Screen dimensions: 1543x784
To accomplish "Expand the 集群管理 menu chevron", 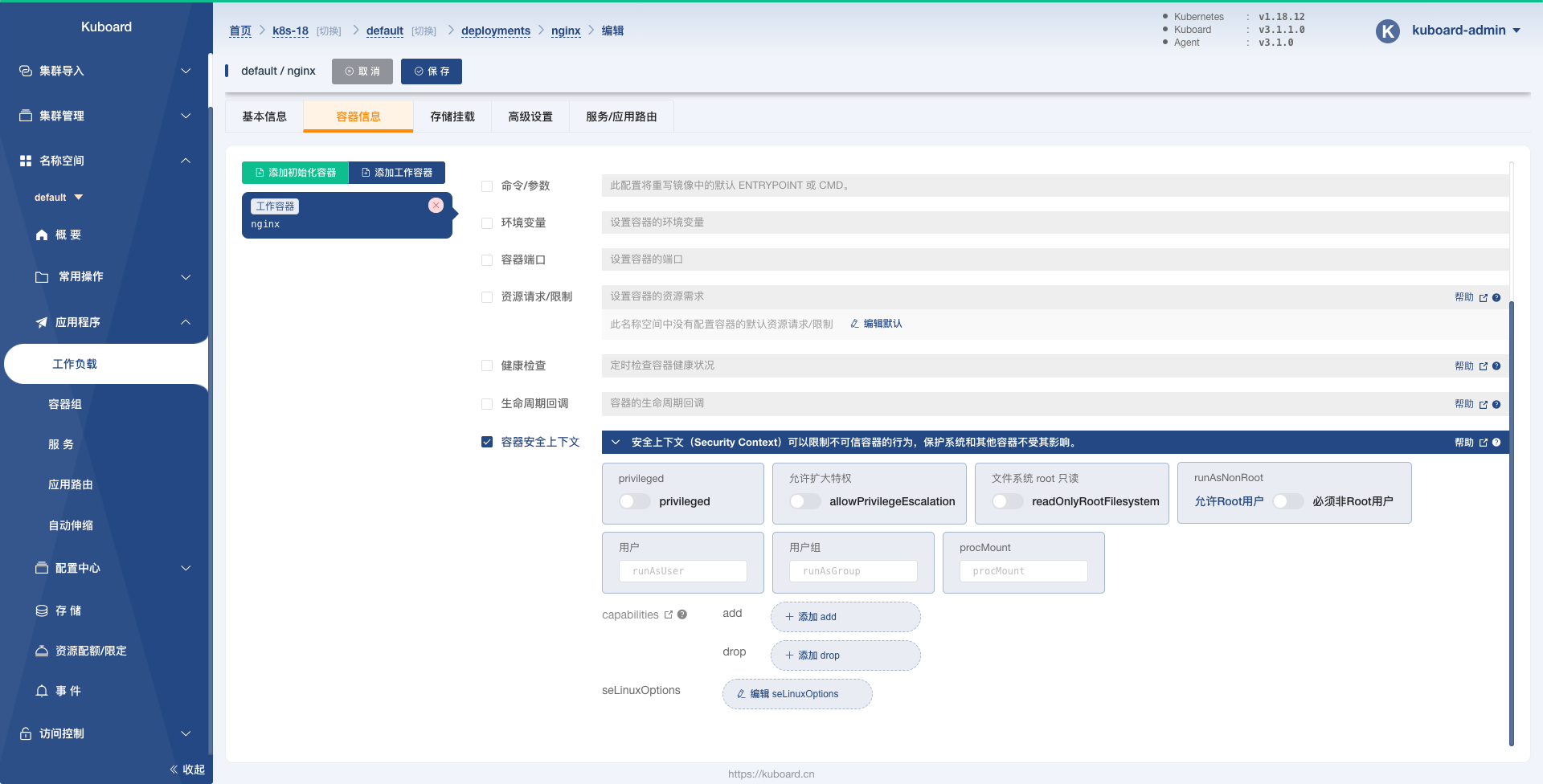I will pos(186,116).
